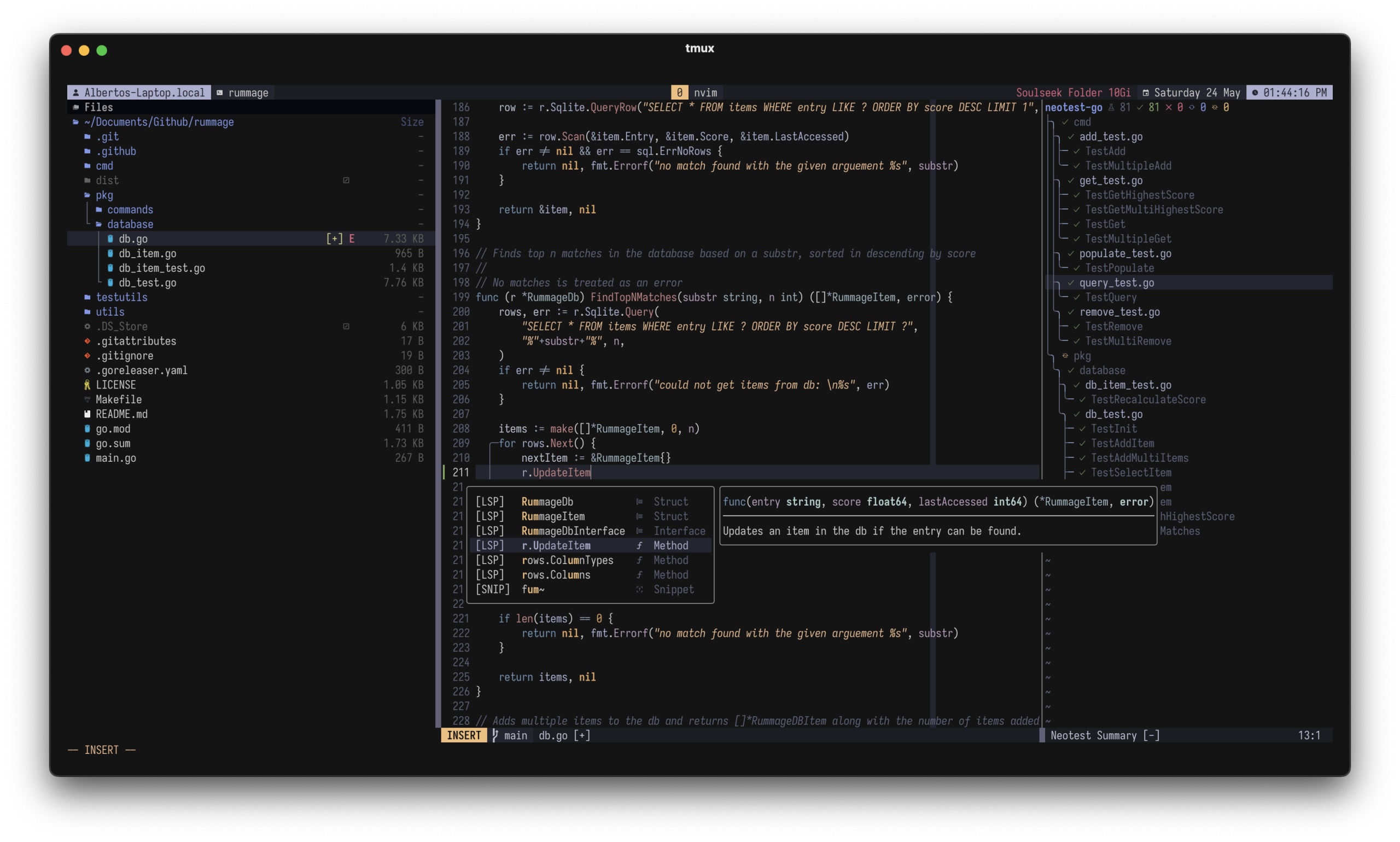Open db.go in the file tree
This screenshot has height=842, width=1400.
click(x=133, y=239)
